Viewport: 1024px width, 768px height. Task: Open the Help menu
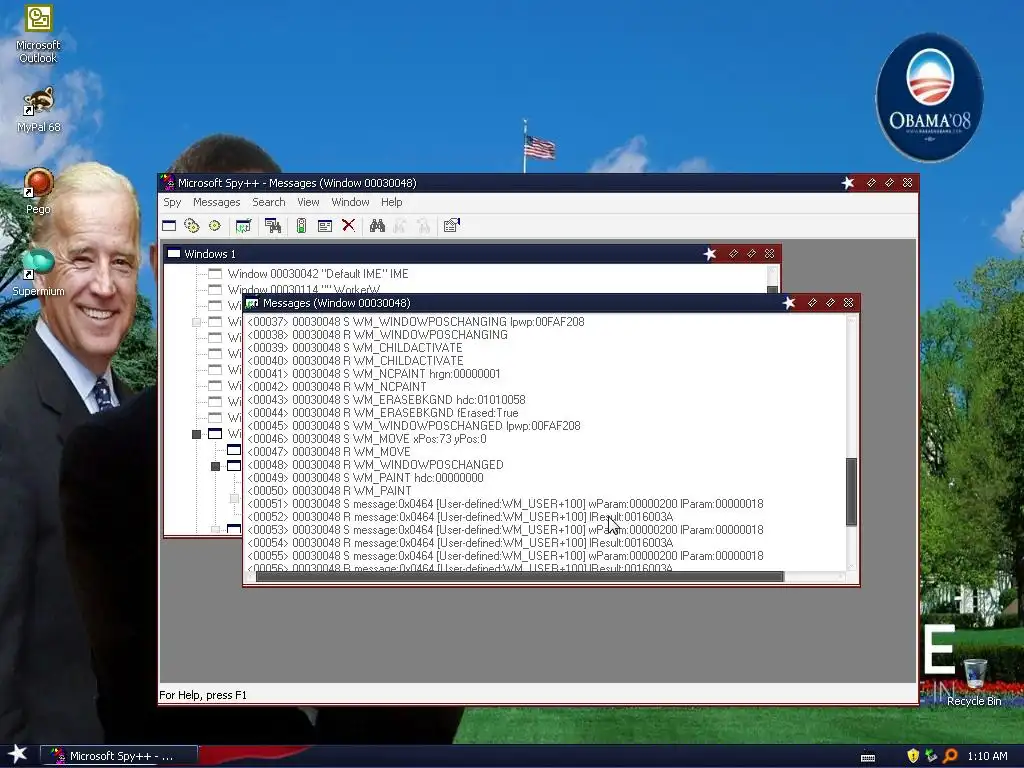pyautogui.click(x=391, y=202)
